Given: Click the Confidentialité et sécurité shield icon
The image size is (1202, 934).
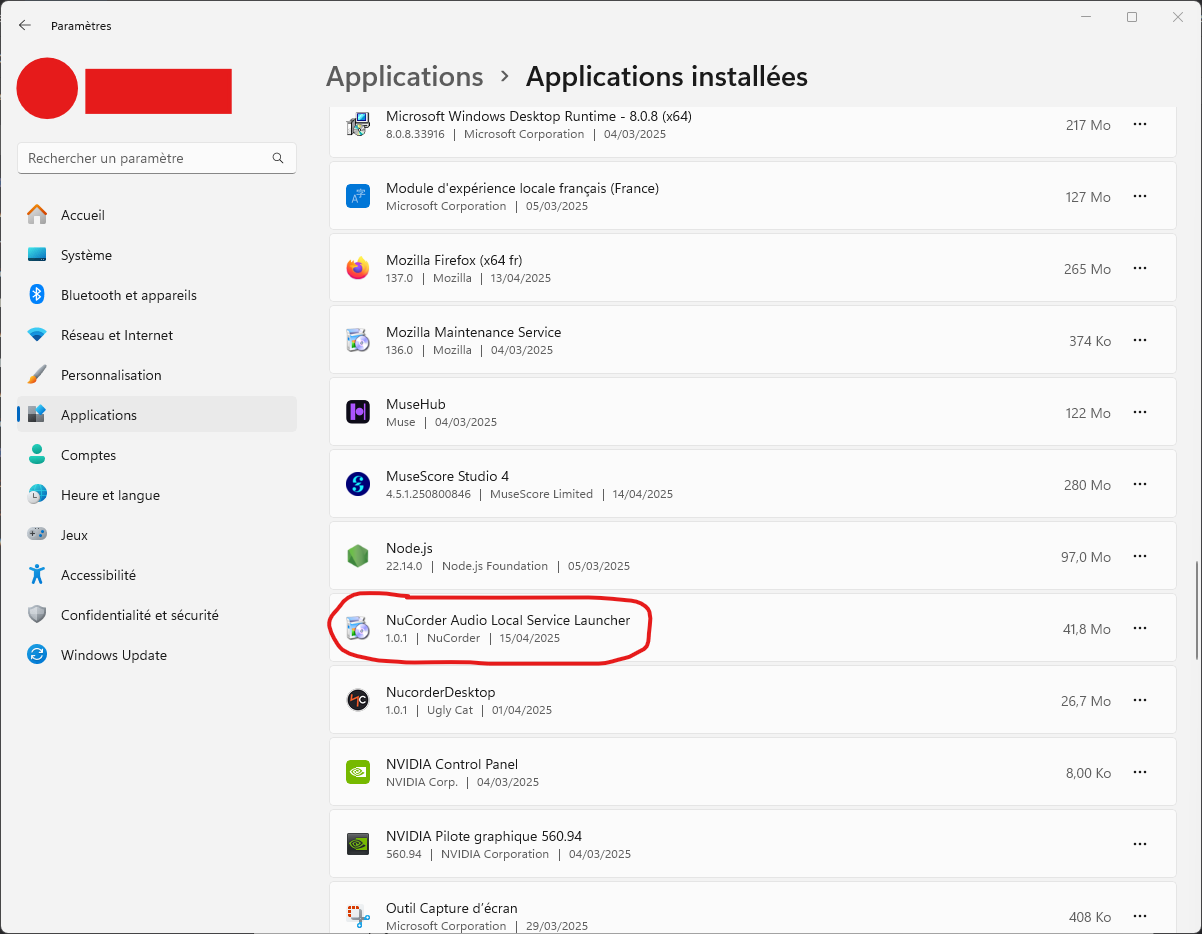Looking at the screenshot, I should click(x=37, y=615).
